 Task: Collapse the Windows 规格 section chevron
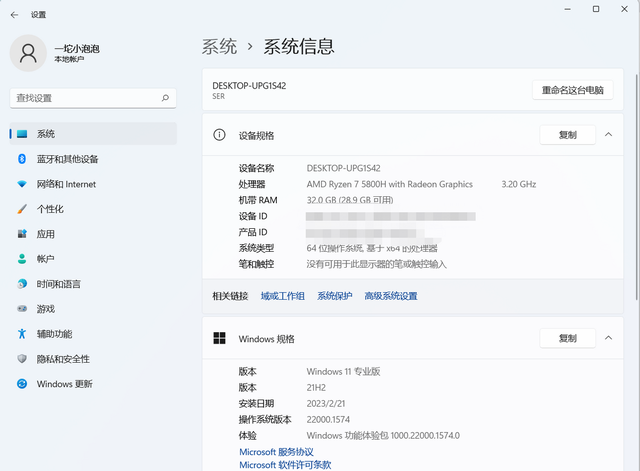pyautogui.click(x=608, y=339)
